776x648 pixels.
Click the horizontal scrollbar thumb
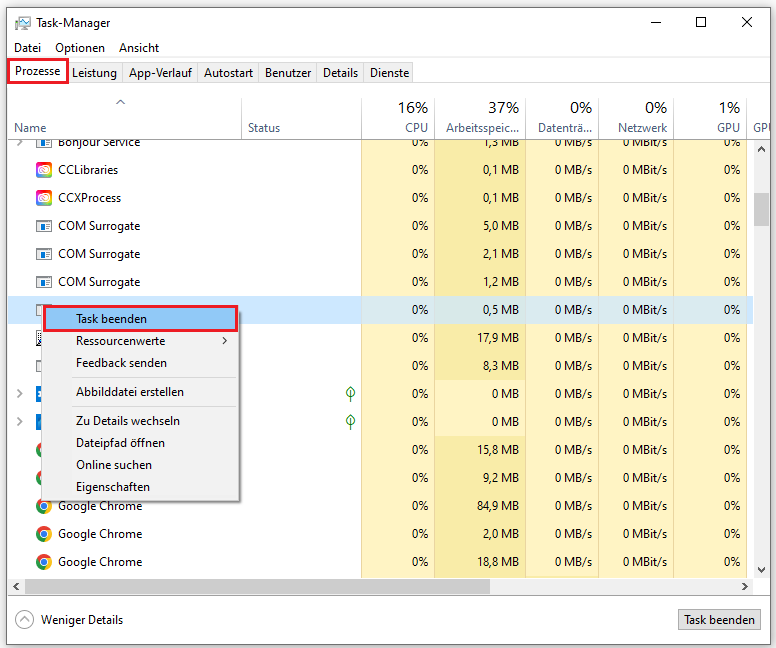(257, 587)
